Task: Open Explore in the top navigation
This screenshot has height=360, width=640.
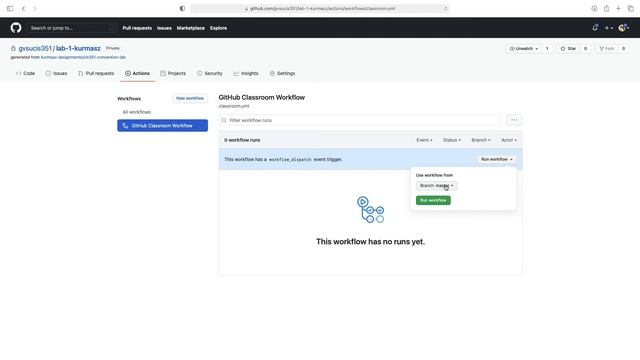Action: tap(218, 28)
